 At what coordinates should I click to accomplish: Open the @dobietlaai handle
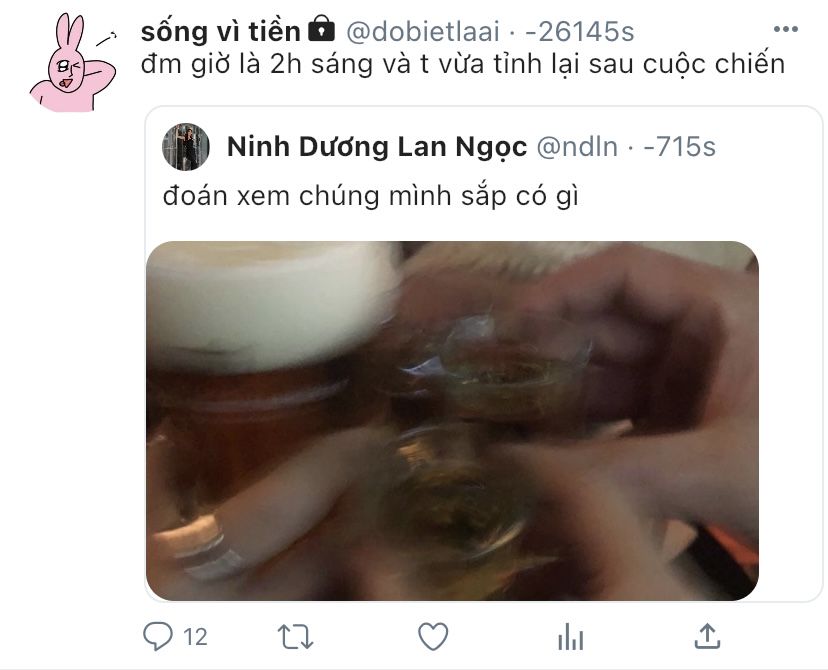(x=422, y=32)
